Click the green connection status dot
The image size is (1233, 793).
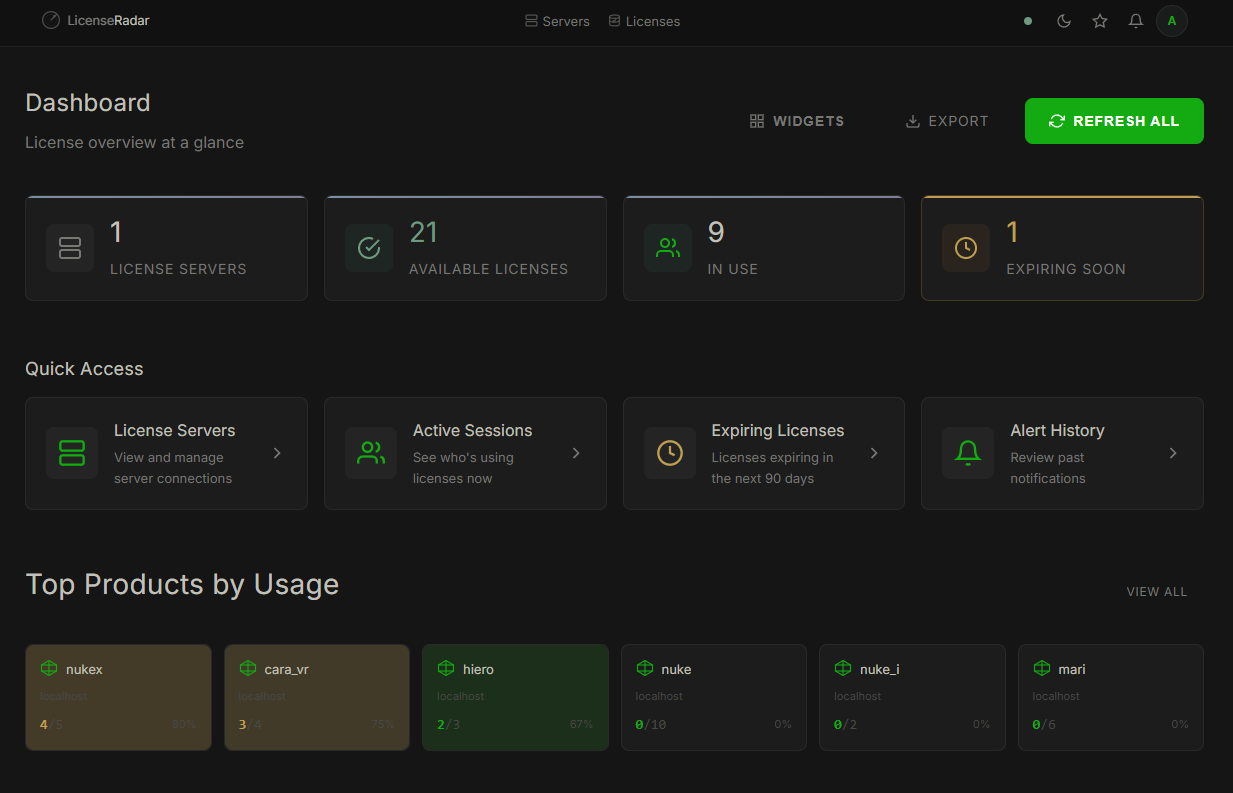coord(1027,20)
